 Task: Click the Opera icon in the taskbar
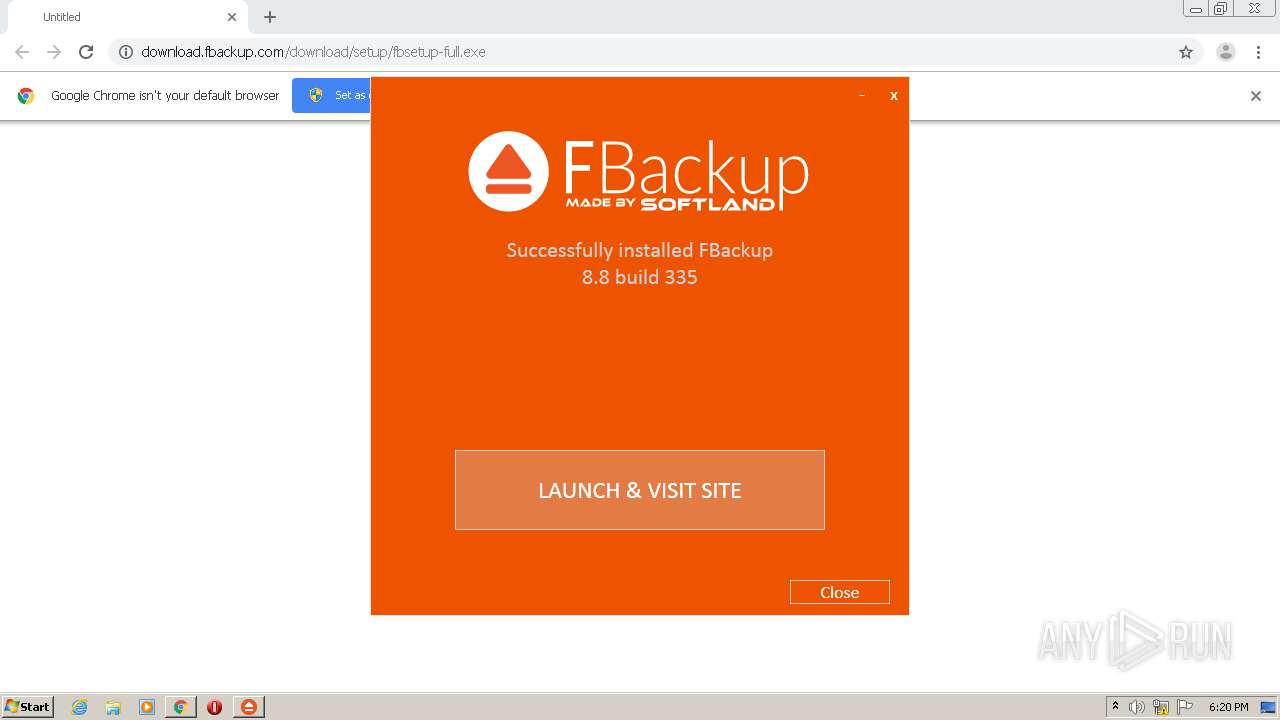click(214, 707)
